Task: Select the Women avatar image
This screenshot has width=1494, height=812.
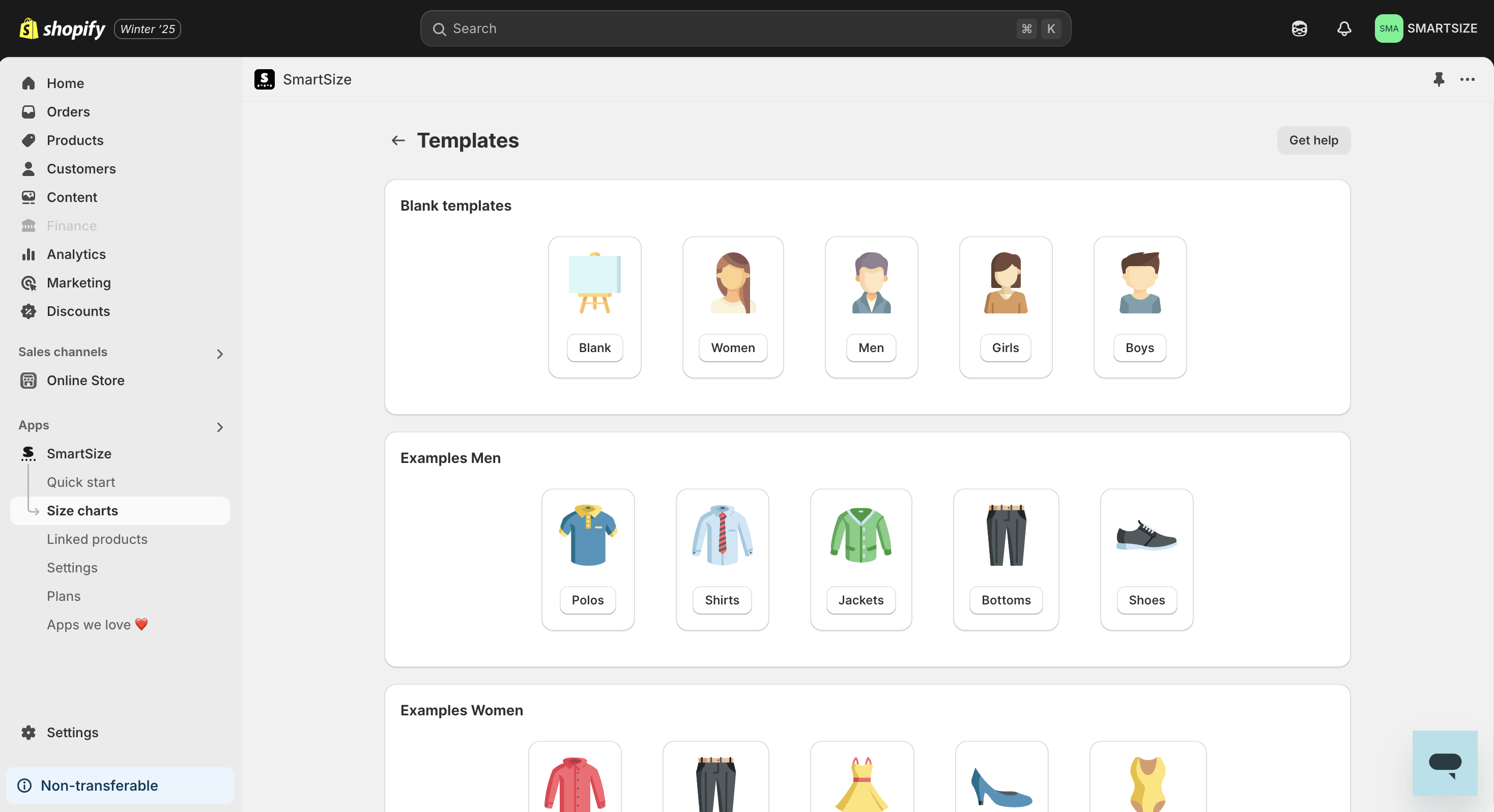Action: click(x=733, y=282)
